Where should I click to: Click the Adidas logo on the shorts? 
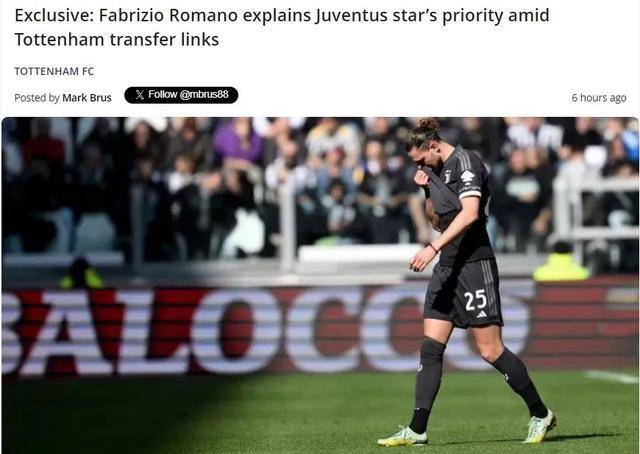pos(482,314)
